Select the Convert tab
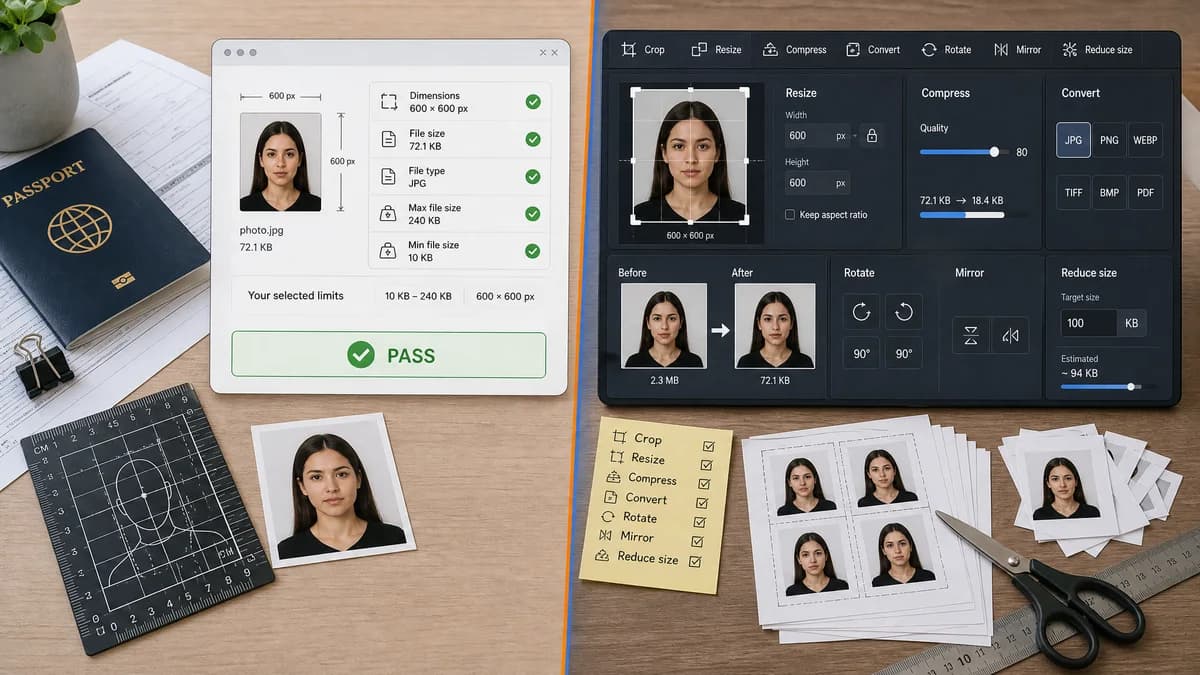Screen dimensions: 1200x675 click(873, 49)
